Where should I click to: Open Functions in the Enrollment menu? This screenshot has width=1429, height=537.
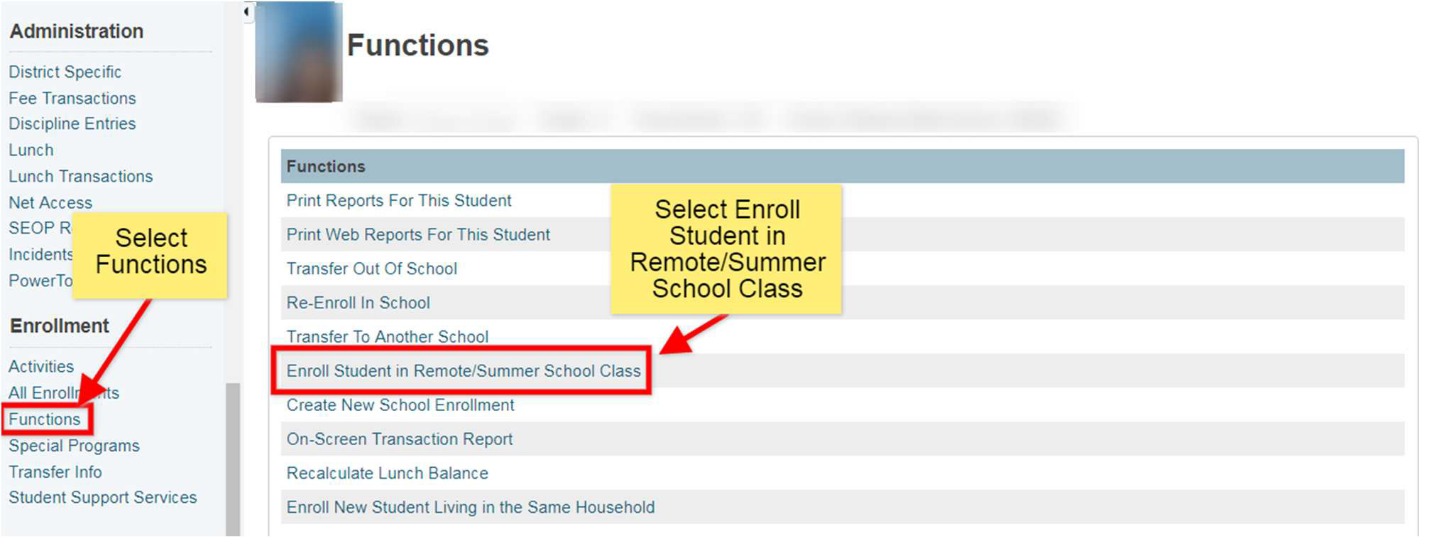click(45, 419)
